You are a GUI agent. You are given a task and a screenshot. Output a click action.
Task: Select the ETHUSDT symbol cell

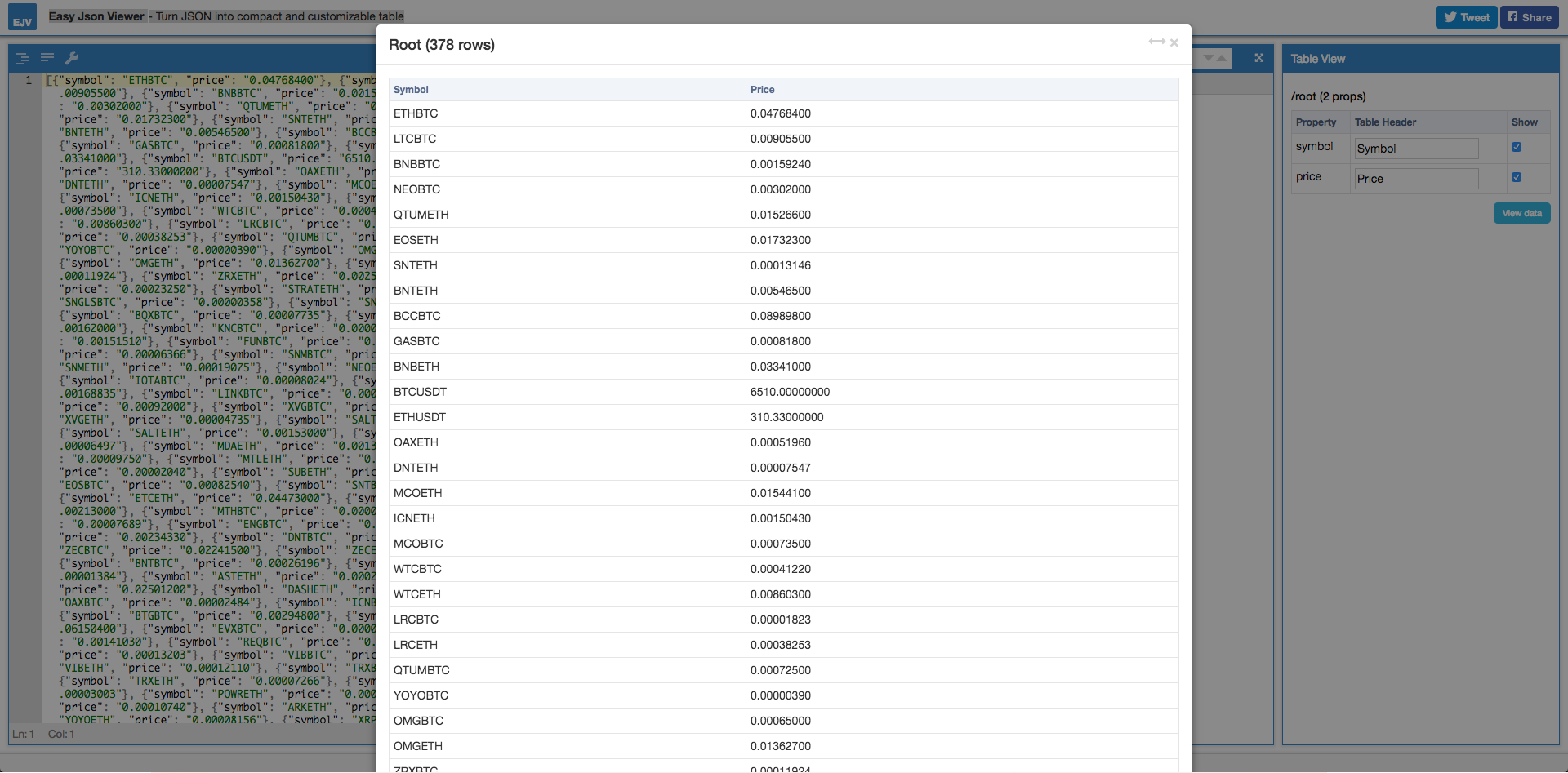click(x=568, y=417)
